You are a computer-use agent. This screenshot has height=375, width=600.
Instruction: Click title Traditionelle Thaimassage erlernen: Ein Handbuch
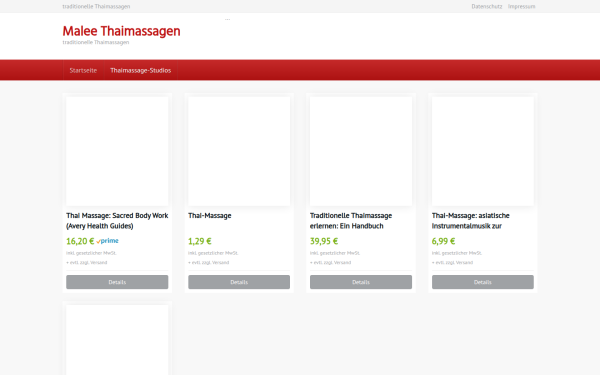[351, 221]
